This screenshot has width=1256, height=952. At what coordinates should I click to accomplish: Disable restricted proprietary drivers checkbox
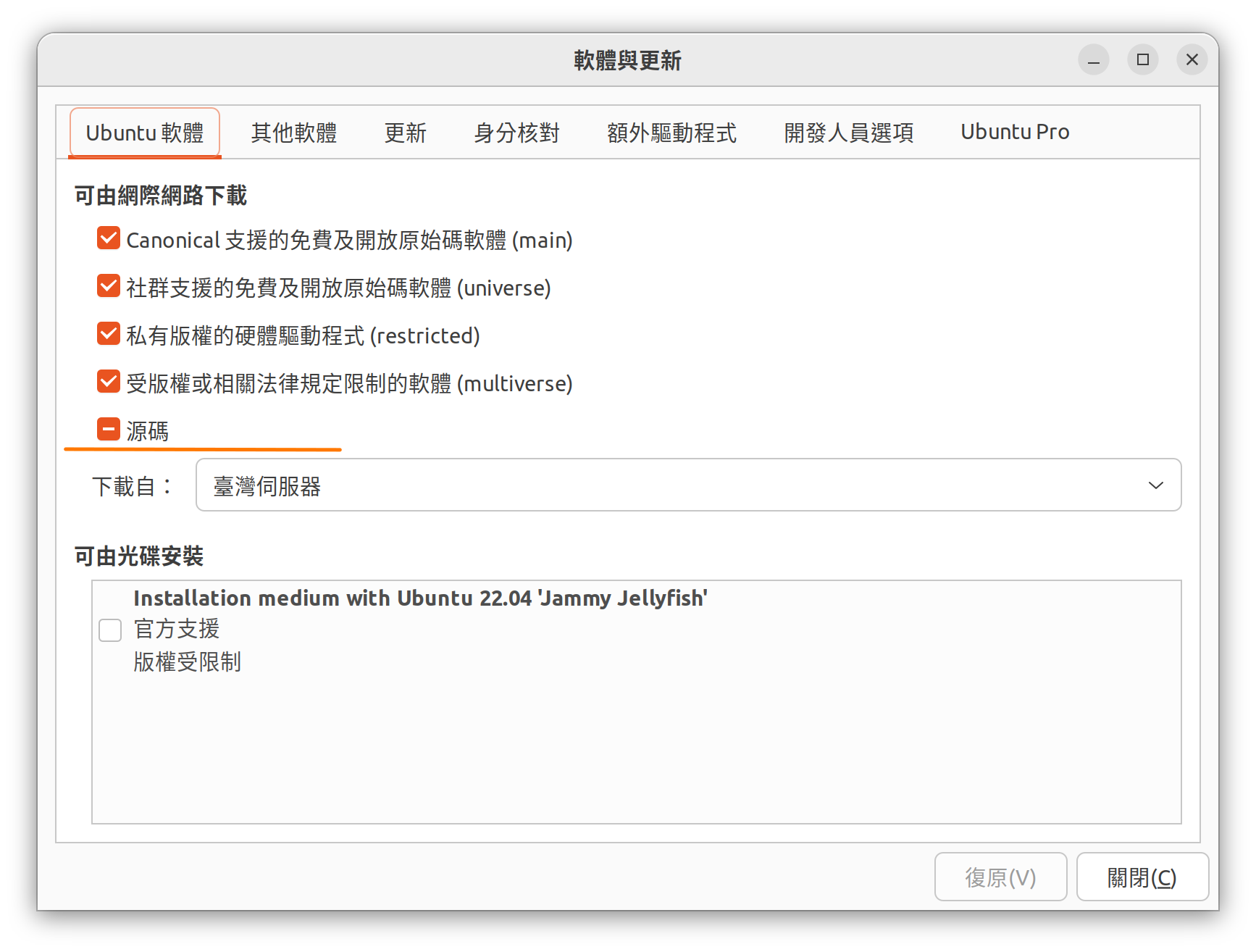[109, 334]
